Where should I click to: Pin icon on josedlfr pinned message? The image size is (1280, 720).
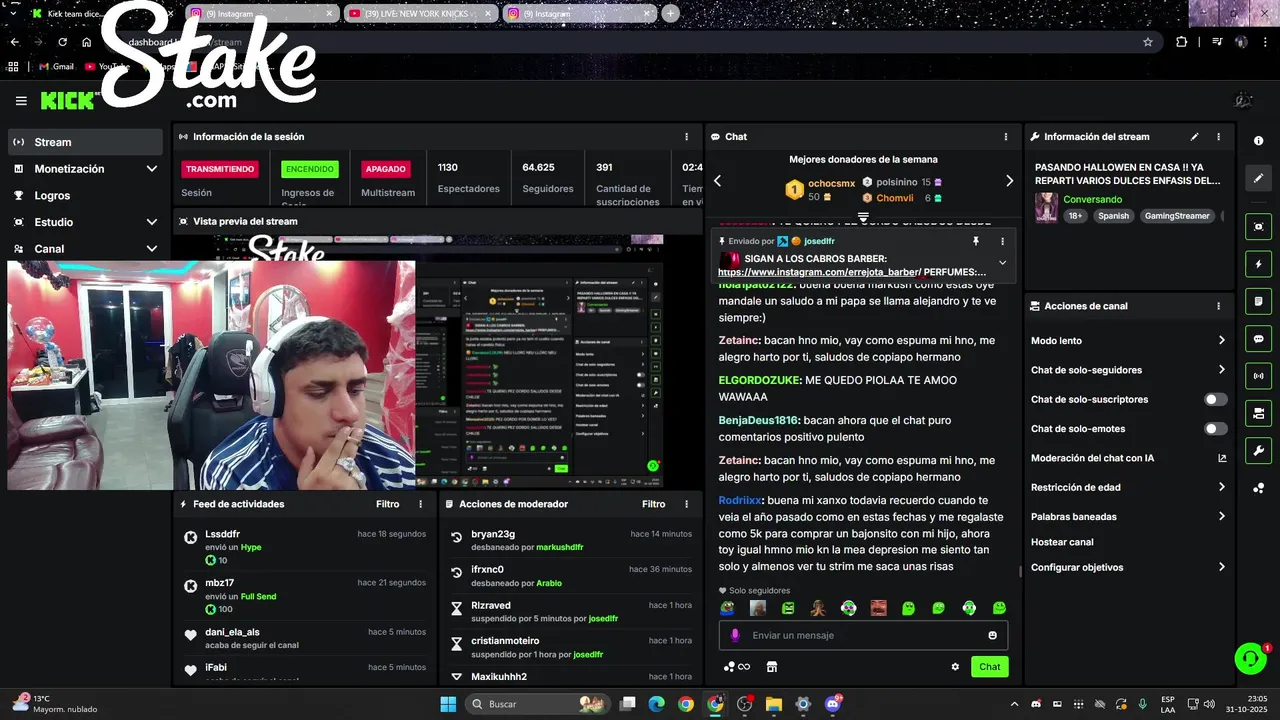click(976, 241)
